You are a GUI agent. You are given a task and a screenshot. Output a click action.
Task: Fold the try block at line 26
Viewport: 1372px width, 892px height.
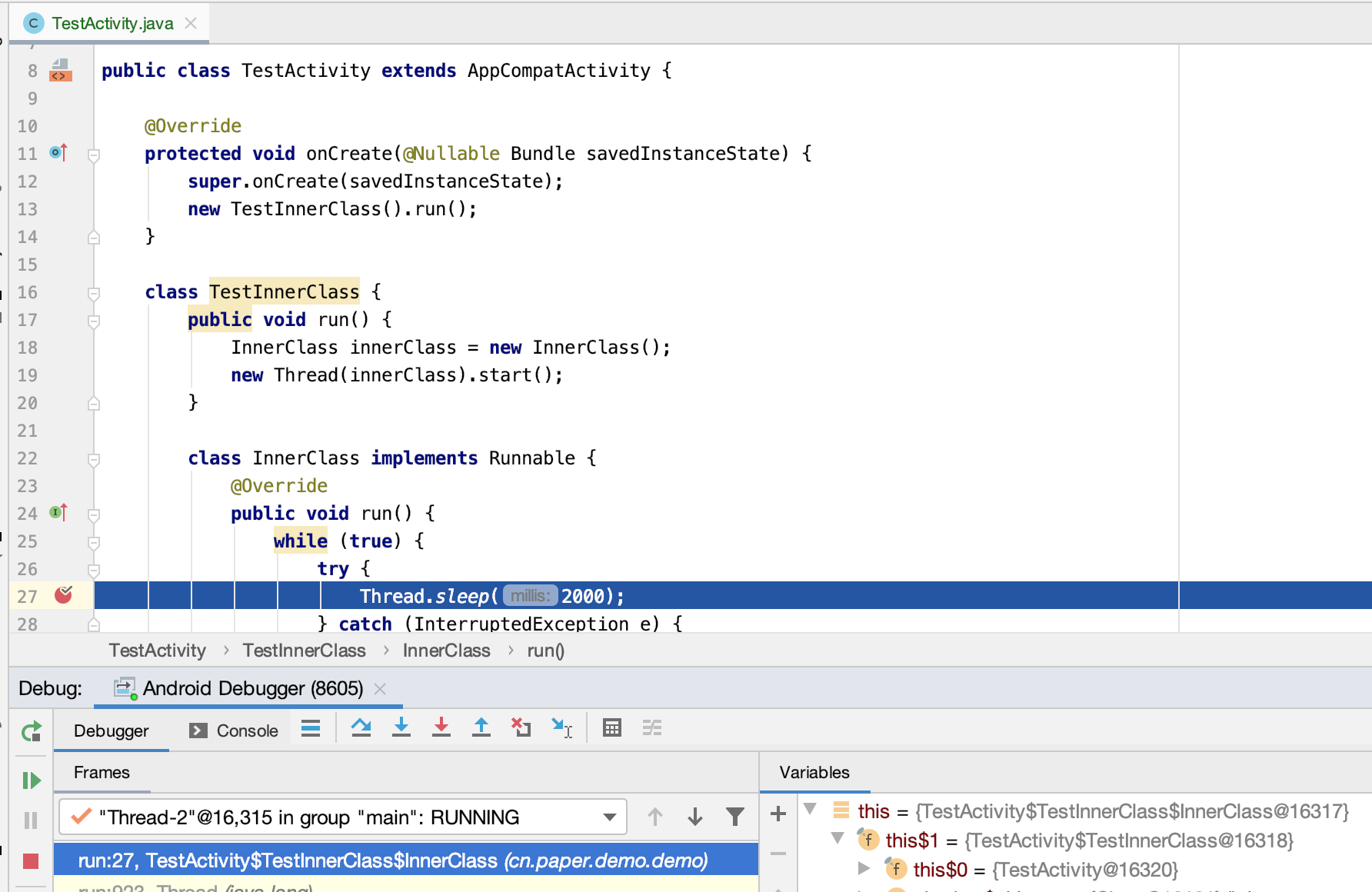click(94, 571)
